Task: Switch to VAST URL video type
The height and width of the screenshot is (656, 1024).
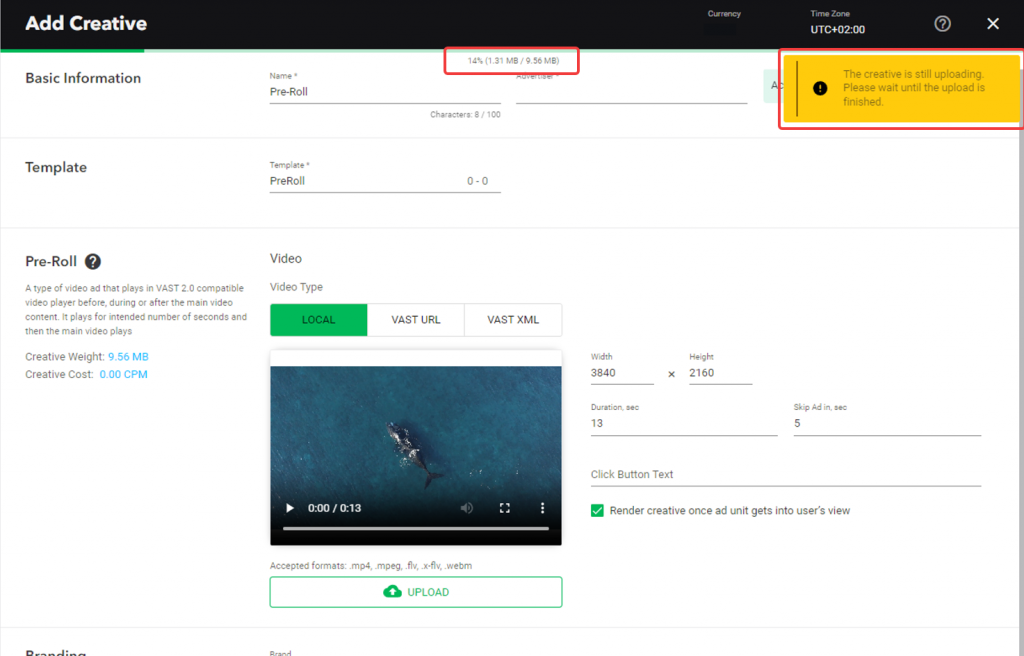Action: point(415,320)
